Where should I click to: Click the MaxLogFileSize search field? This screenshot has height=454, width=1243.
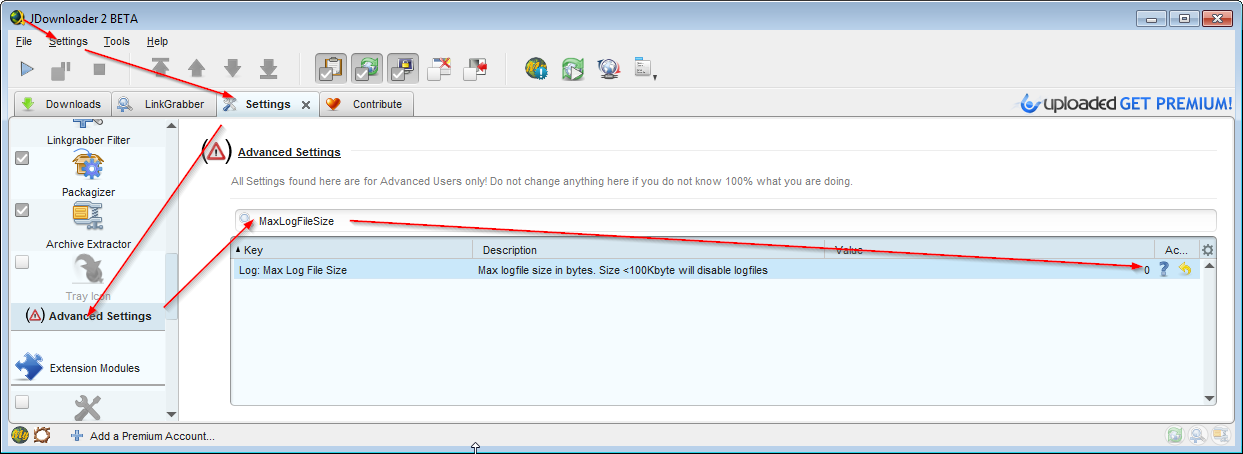724,221
